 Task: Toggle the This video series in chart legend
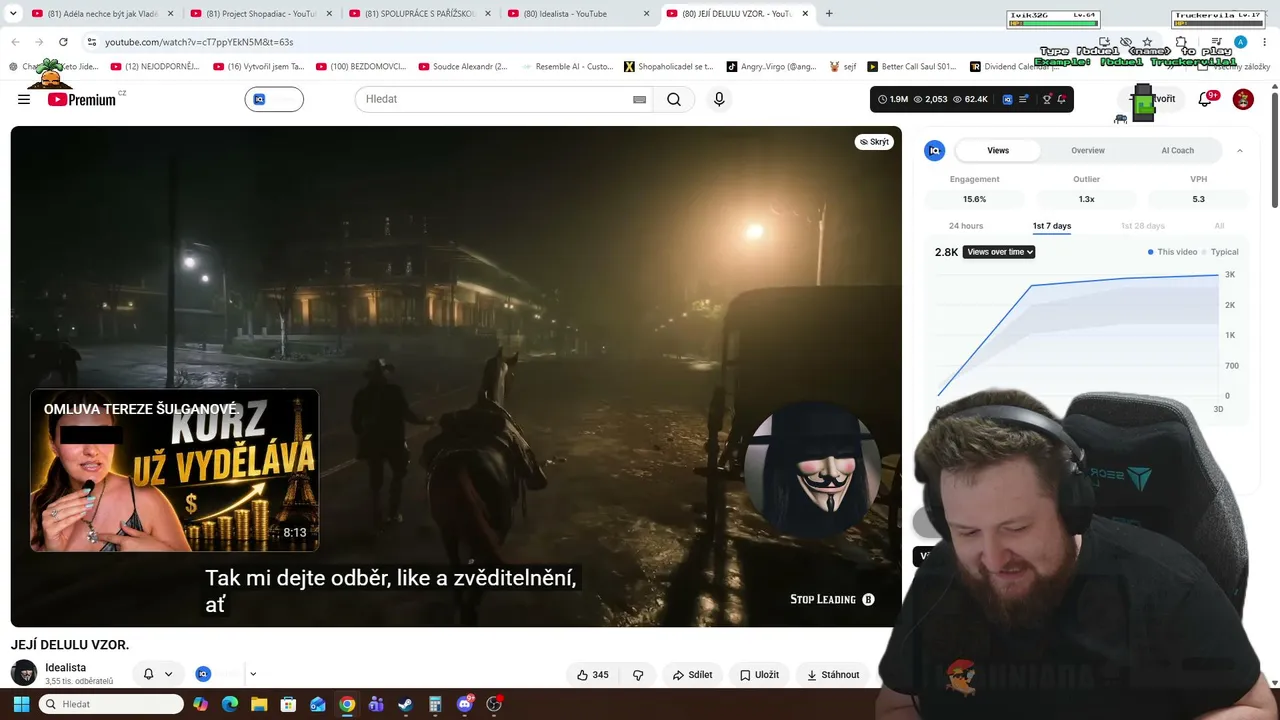pos(1172,252)
